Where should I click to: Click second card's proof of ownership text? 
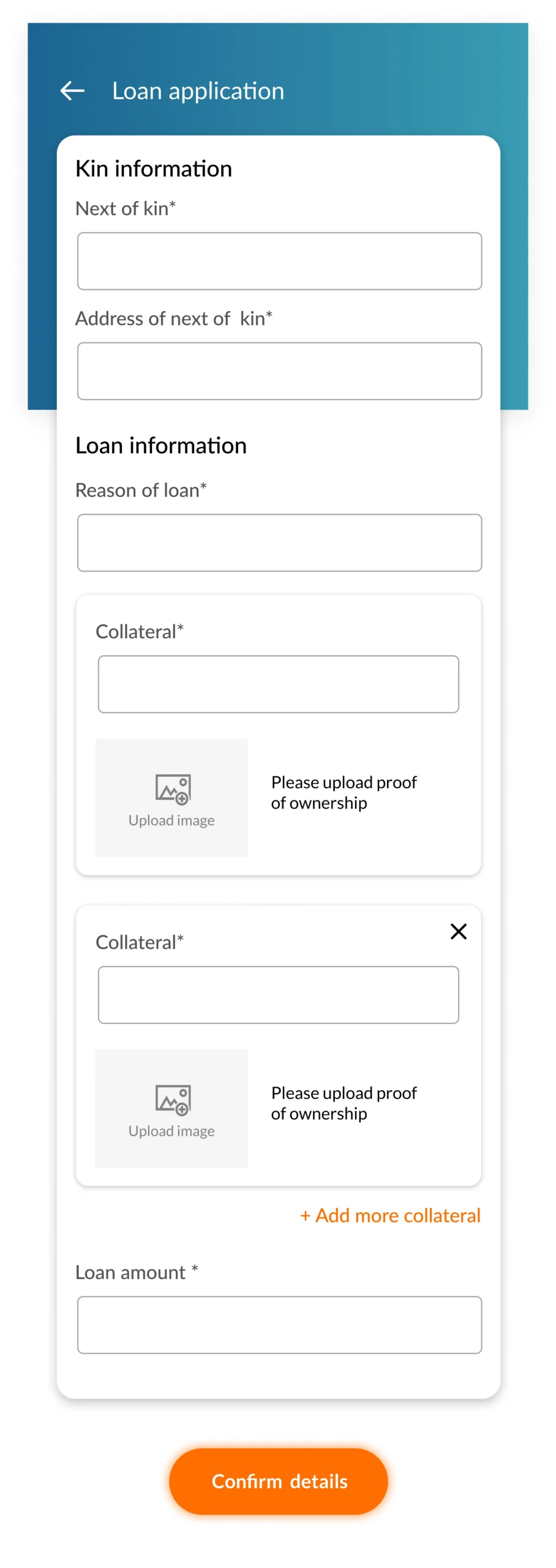tap(344, 1102)
